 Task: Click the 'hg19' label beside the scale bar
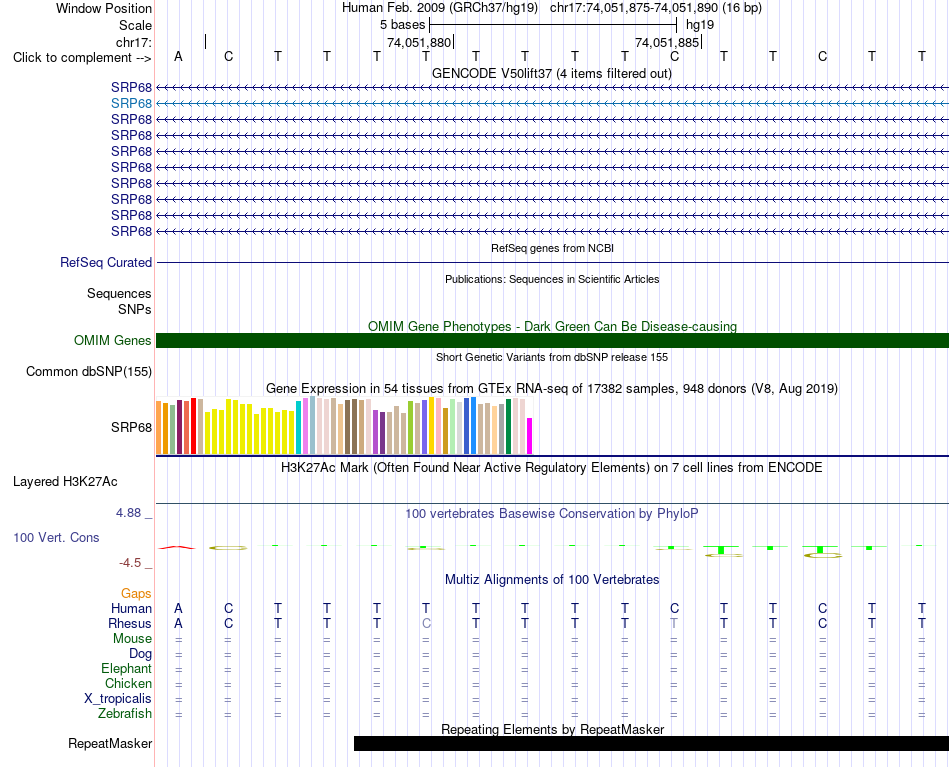point(700,25)
